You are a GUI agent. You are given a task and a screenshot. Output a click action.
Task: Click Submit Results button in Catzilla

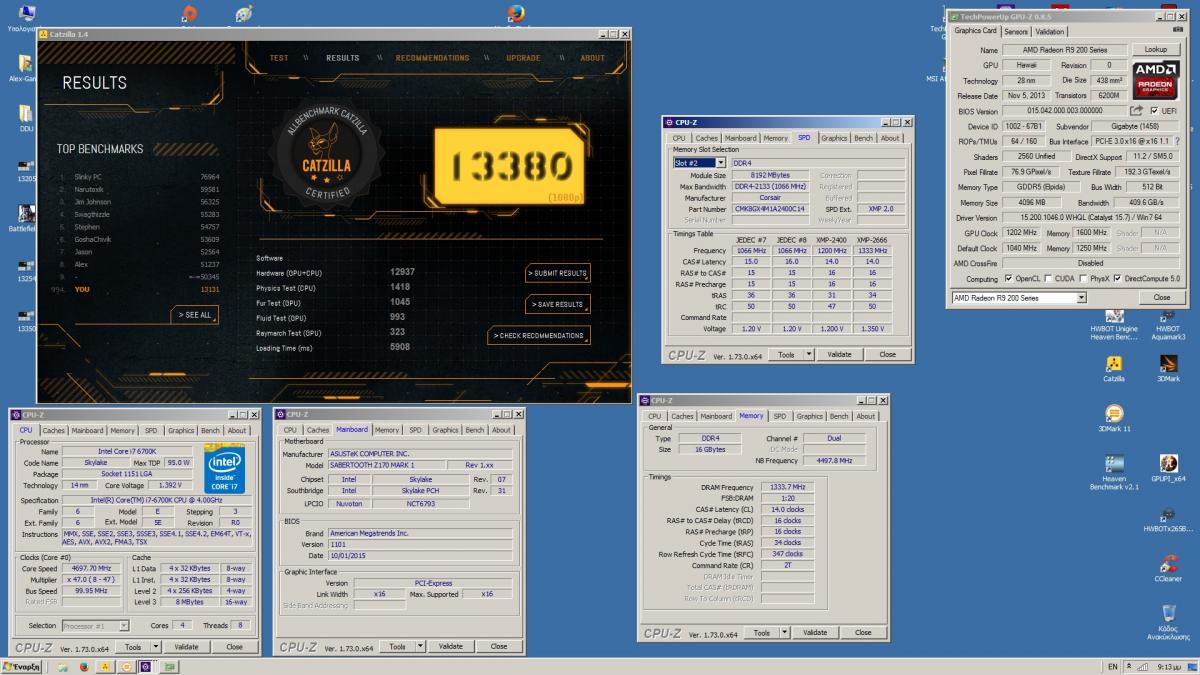pos(557,273)
